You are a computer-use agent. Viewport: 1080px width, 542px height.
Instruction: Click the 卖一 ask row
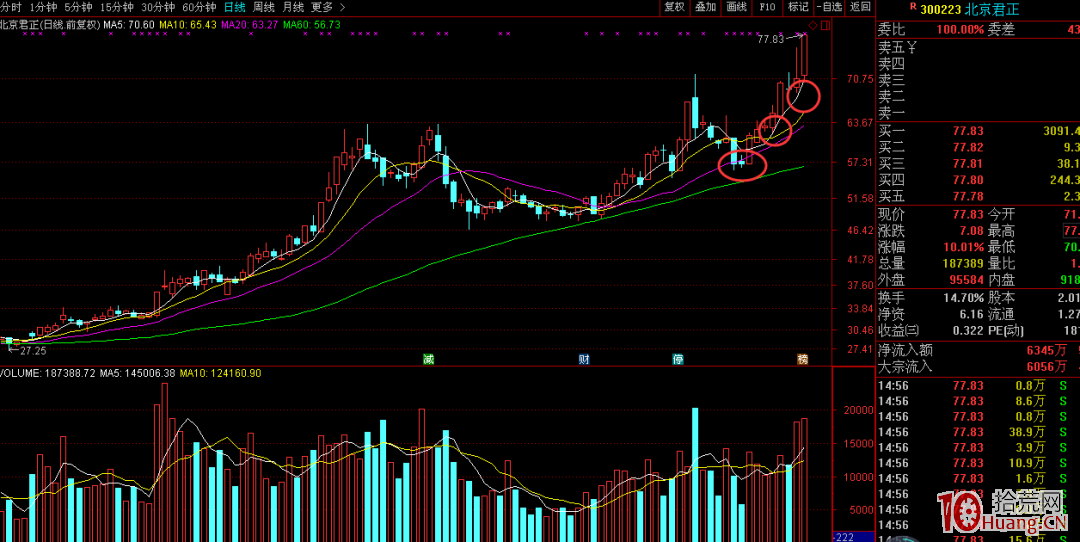point(979,112)
